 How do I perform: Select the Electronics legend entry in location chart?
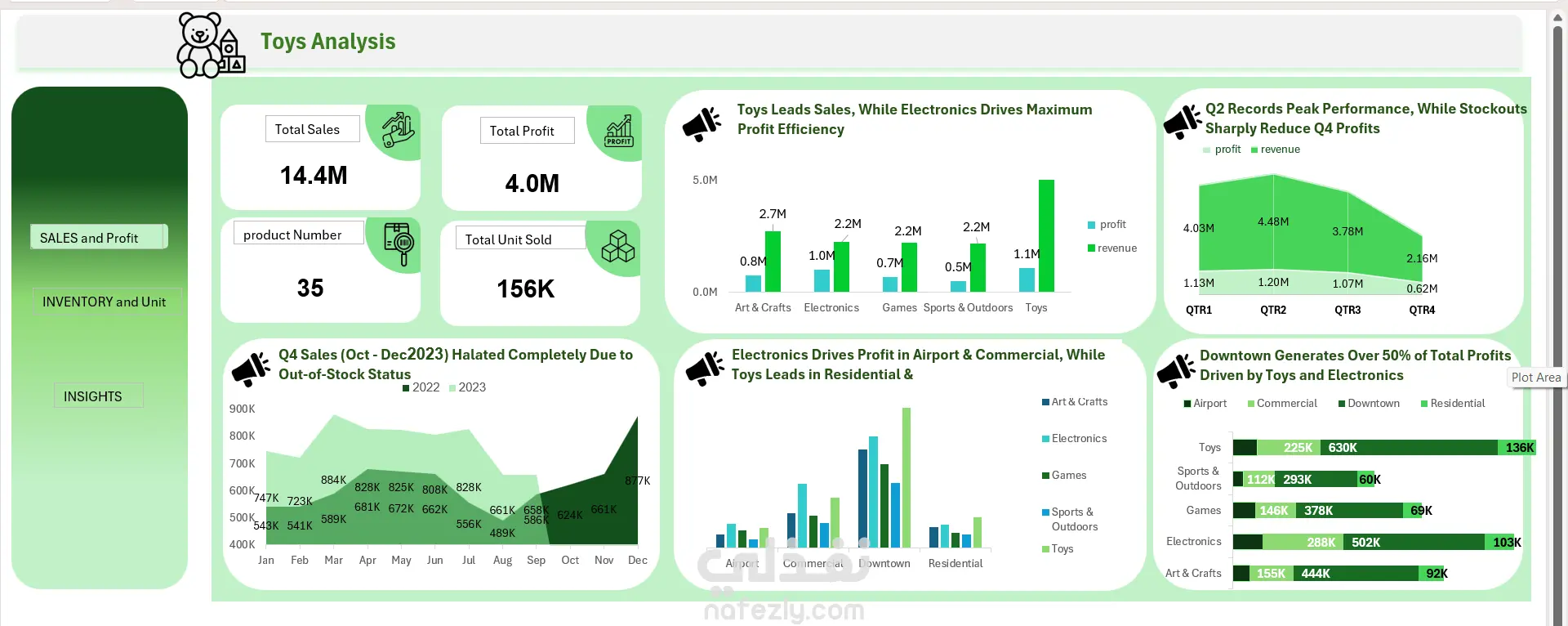coord(1075,439)
